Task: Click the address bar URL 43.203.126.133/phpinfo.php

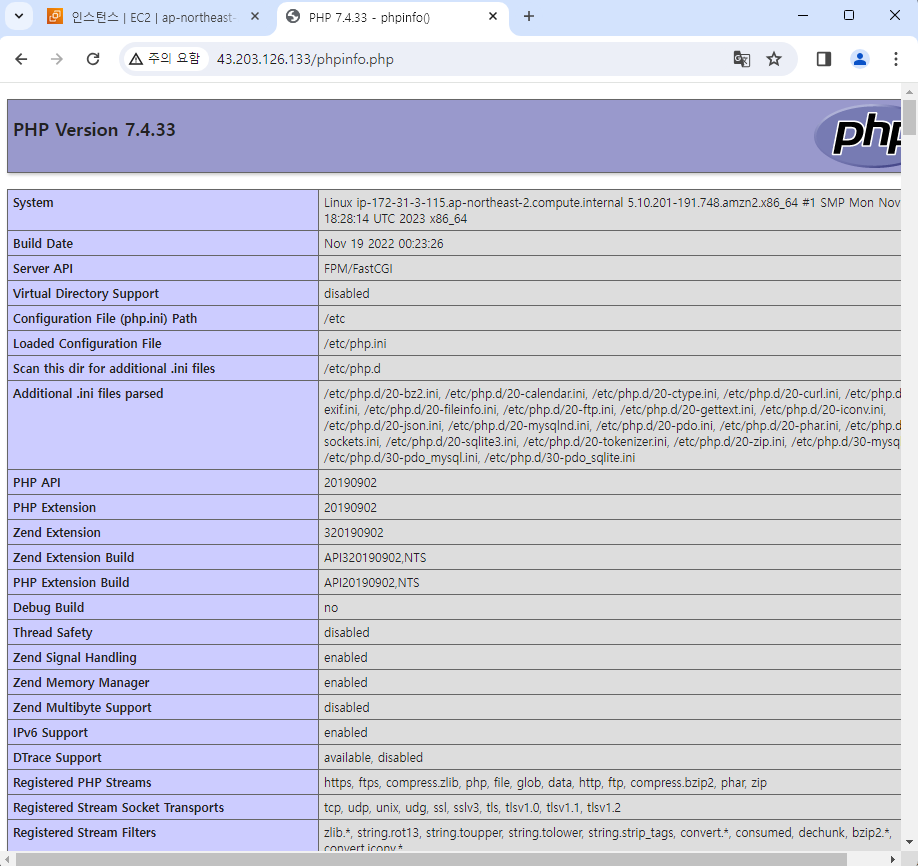Action: pos(305,59)
